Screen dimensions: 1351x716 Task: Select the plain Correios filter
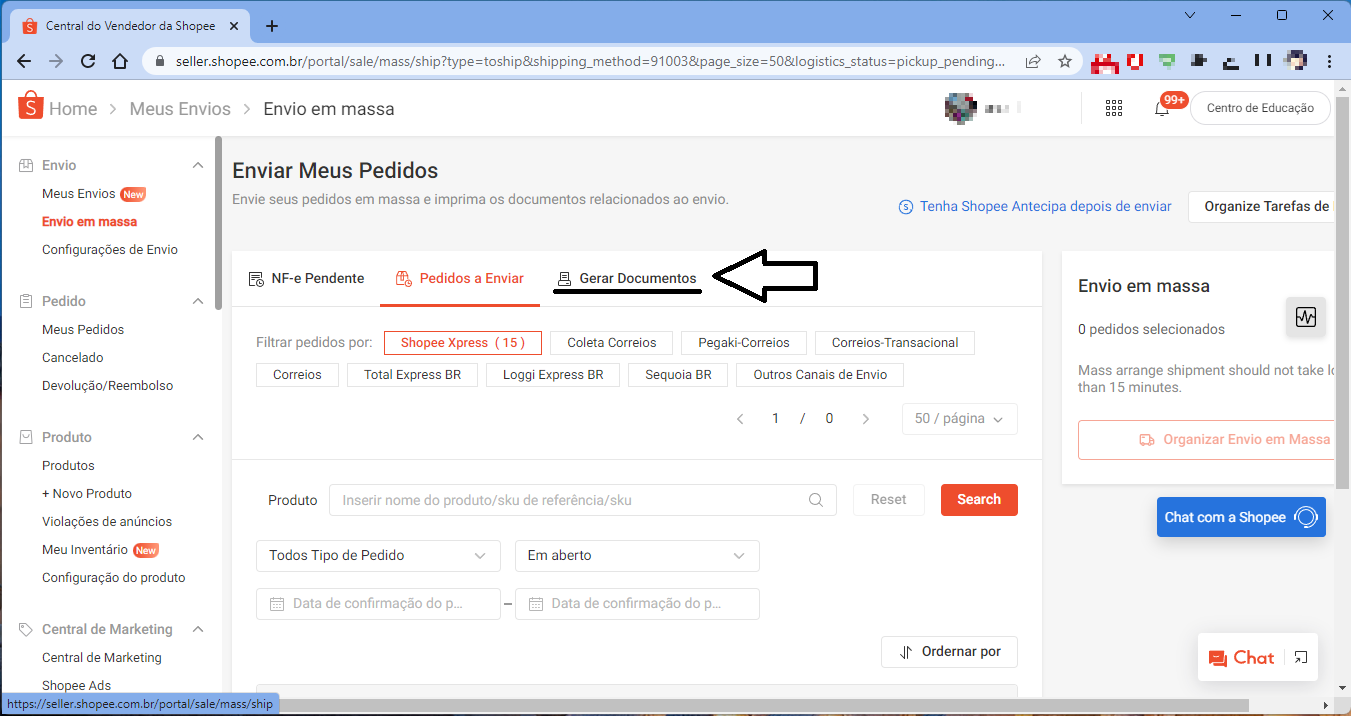click(x=298, y=375)
